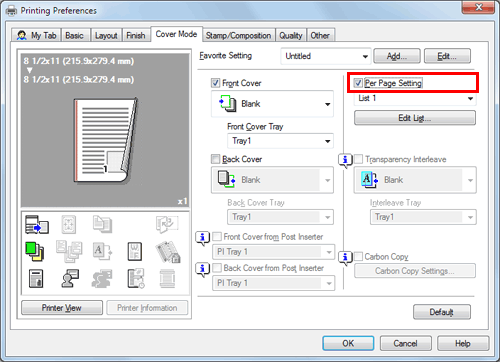Screen dimensions: 500x362
Task: Check the Transparency Interleave option
Action: click(358, 159)
